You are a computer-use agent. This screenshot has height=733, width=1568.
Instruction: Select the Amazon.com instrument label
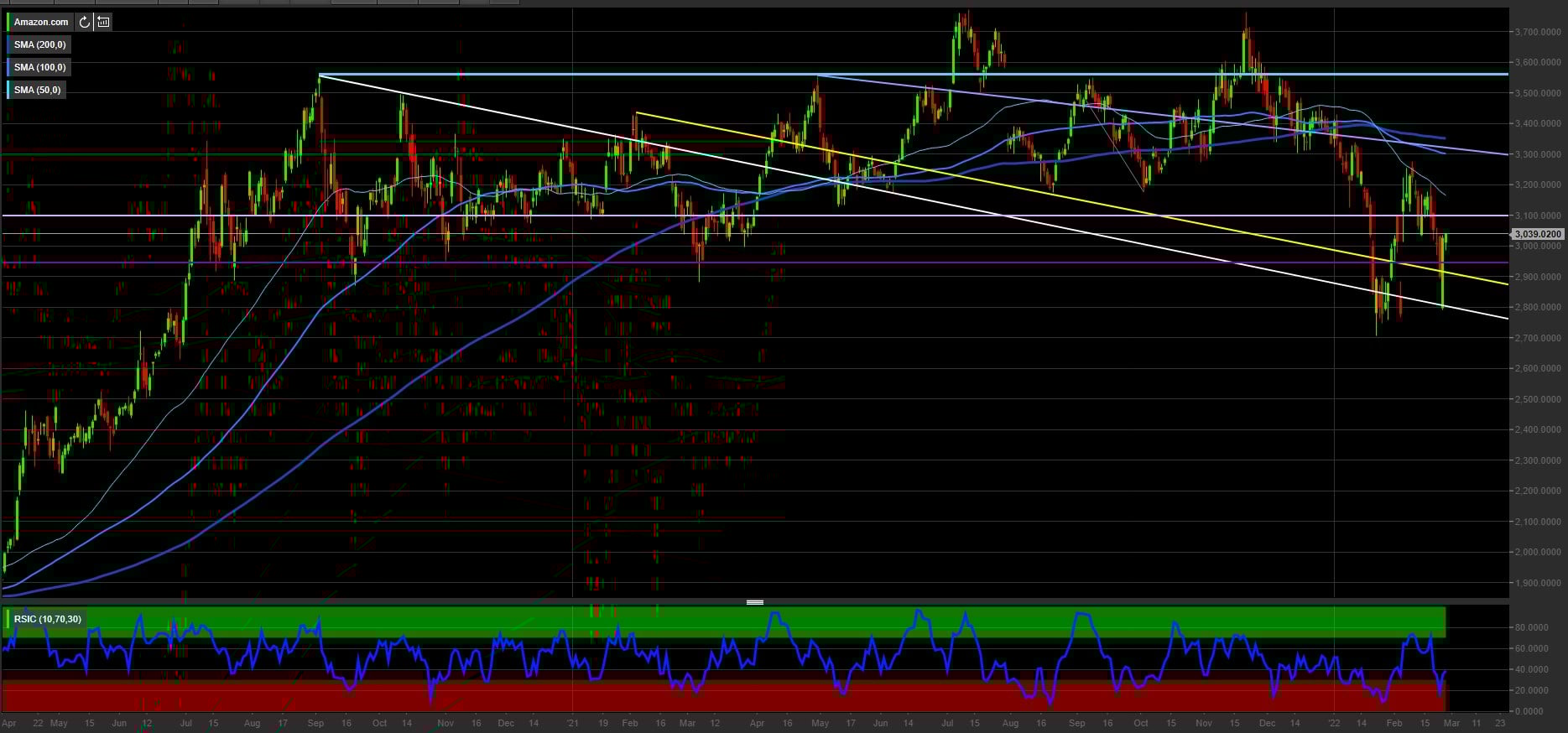pyautogui.click(x=41, y=22)
